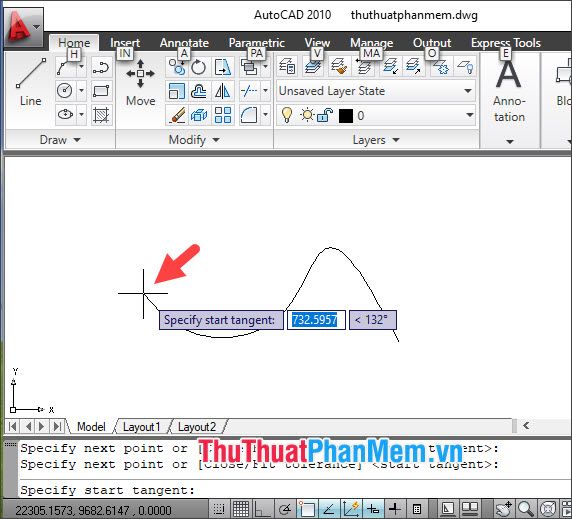Select the Rectangle tool

(101, 91)
